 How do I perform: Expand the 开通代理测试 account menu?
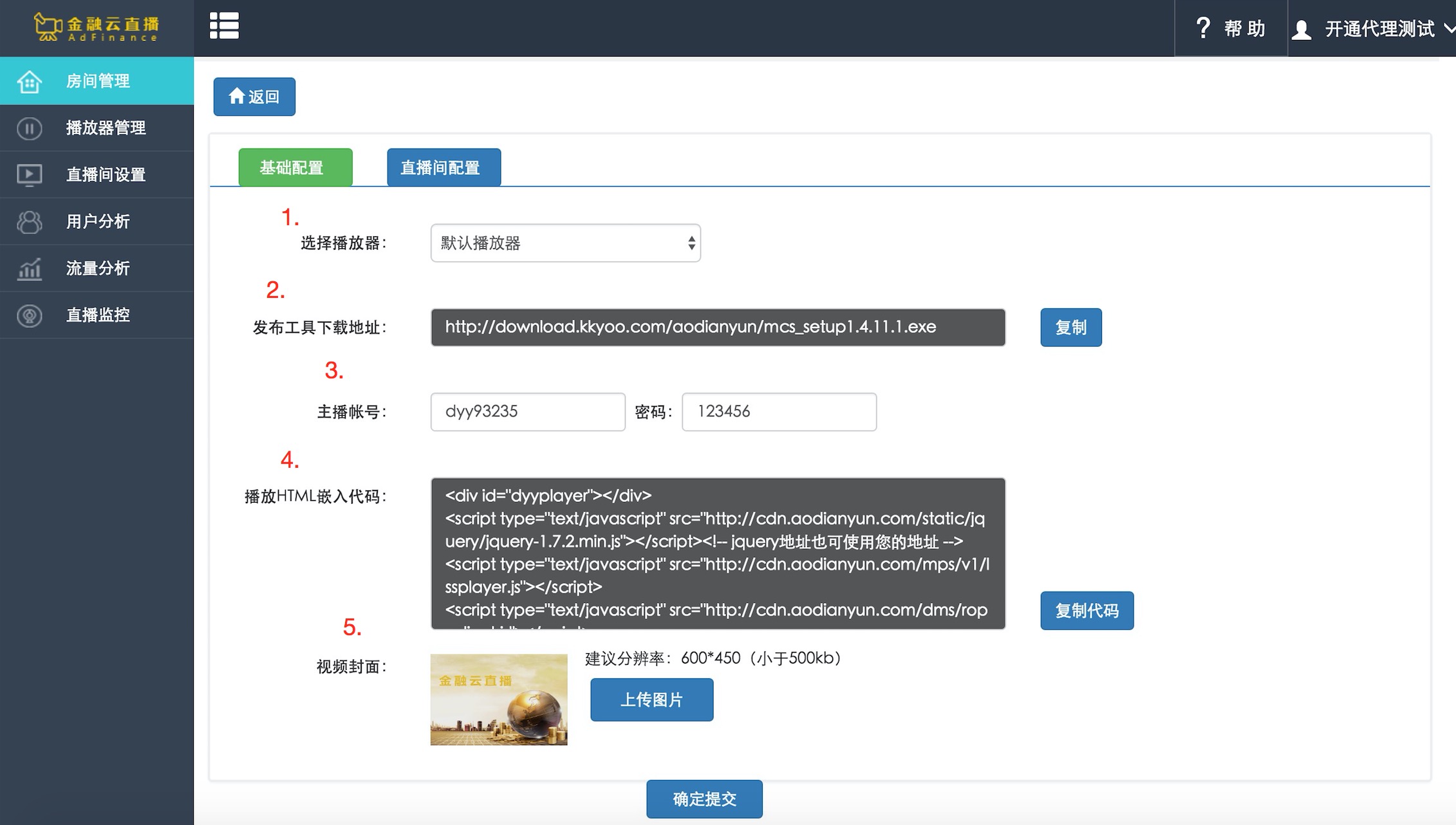point(1372,29)
